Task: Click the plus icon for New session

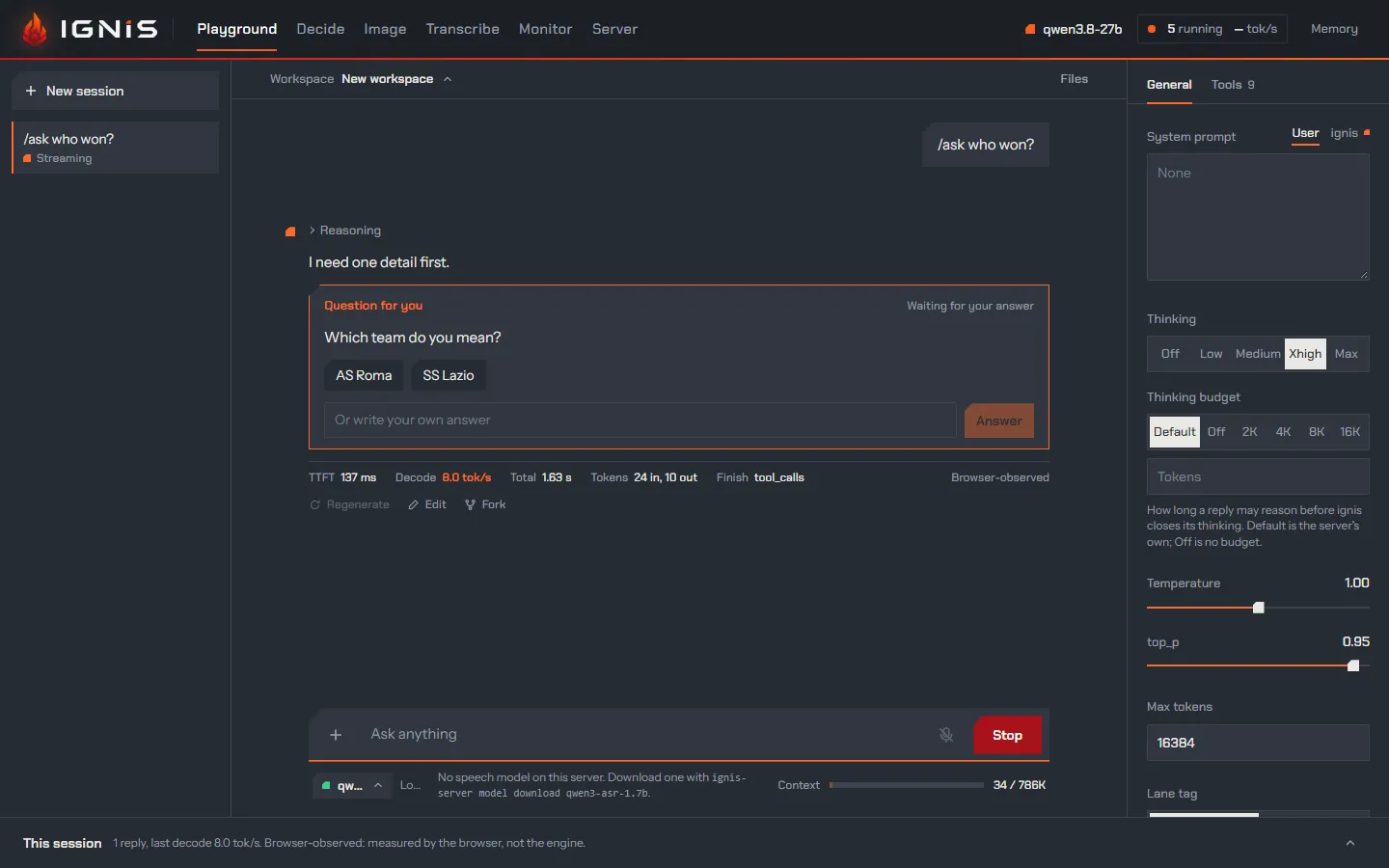Action: (31, 91)
